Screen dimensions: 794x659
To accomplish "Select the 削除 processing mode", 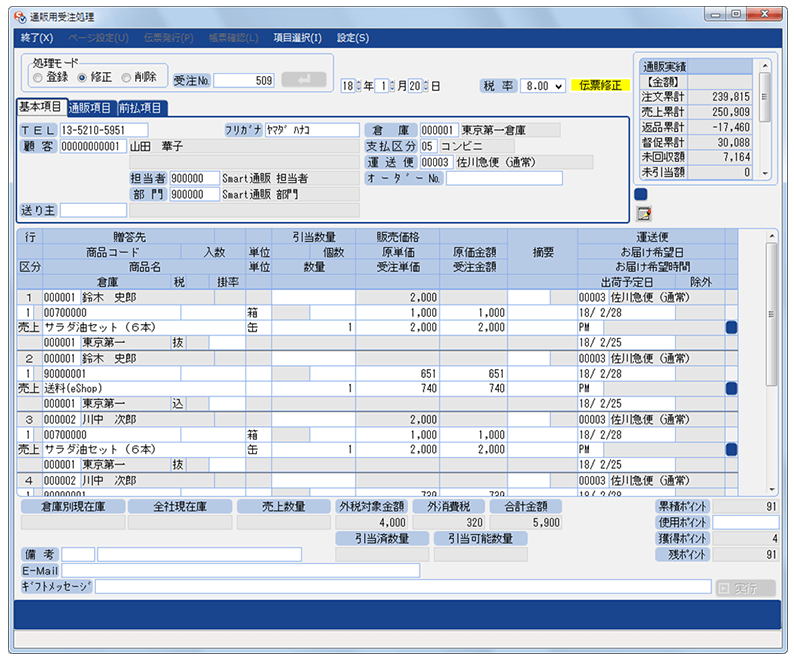I will pyautogui.click(x=125, y=76).
